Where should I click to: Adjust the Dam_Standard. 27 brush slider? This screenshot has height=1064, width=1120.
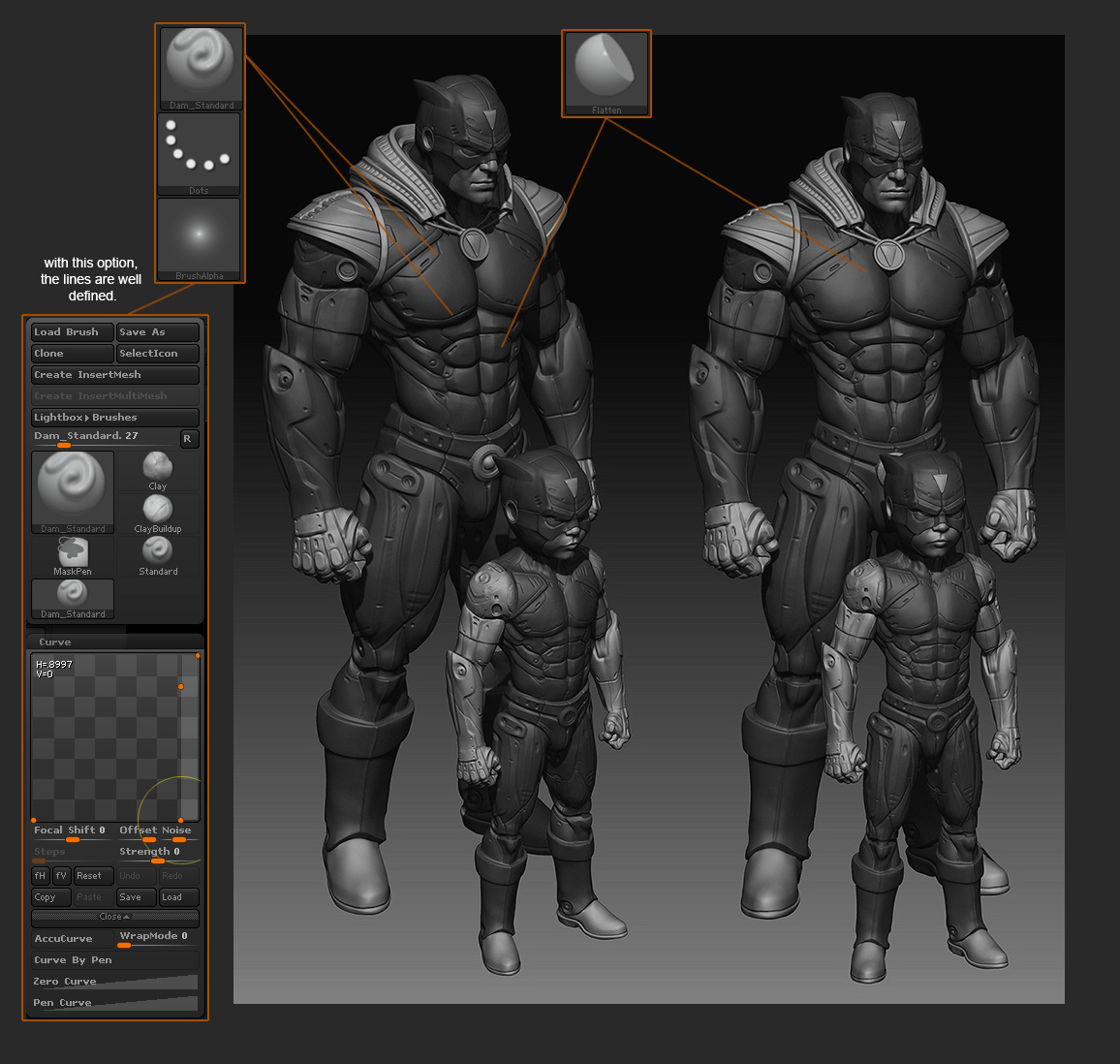(105, 438)
